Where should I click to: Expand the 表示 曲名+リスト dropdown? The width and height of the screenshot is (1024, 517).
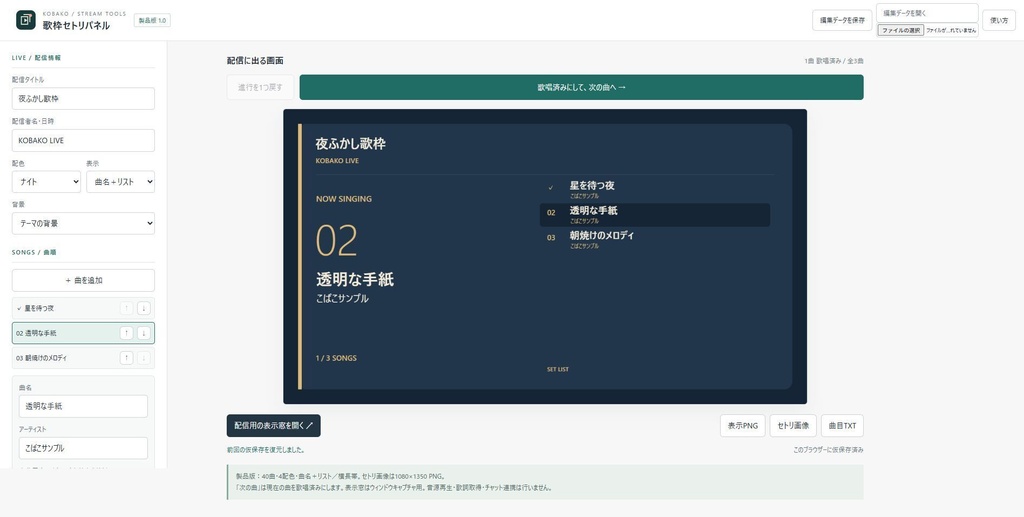pos(120,182)
